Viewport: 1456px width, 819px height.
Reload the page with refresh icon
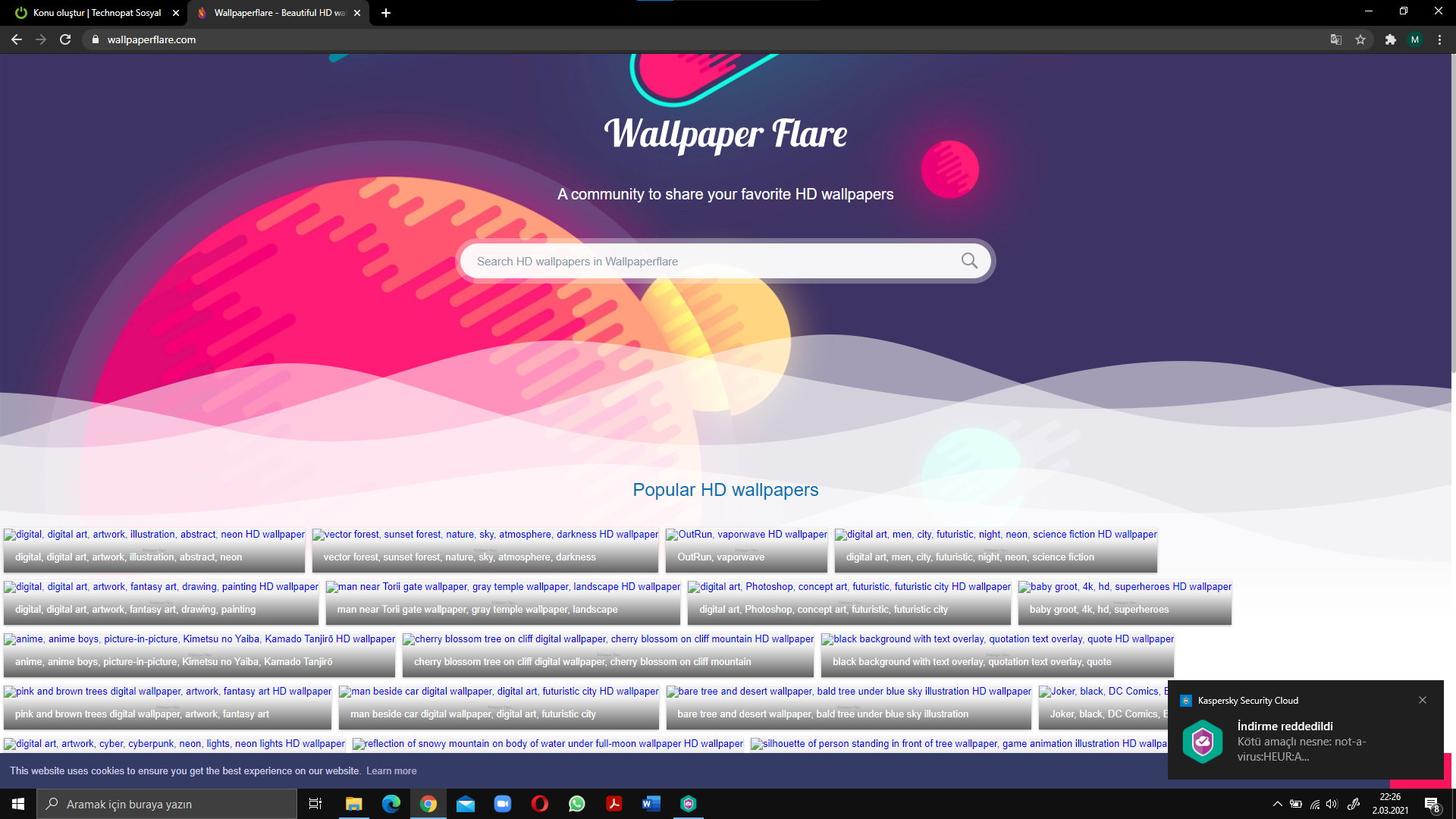coord(65,39)
